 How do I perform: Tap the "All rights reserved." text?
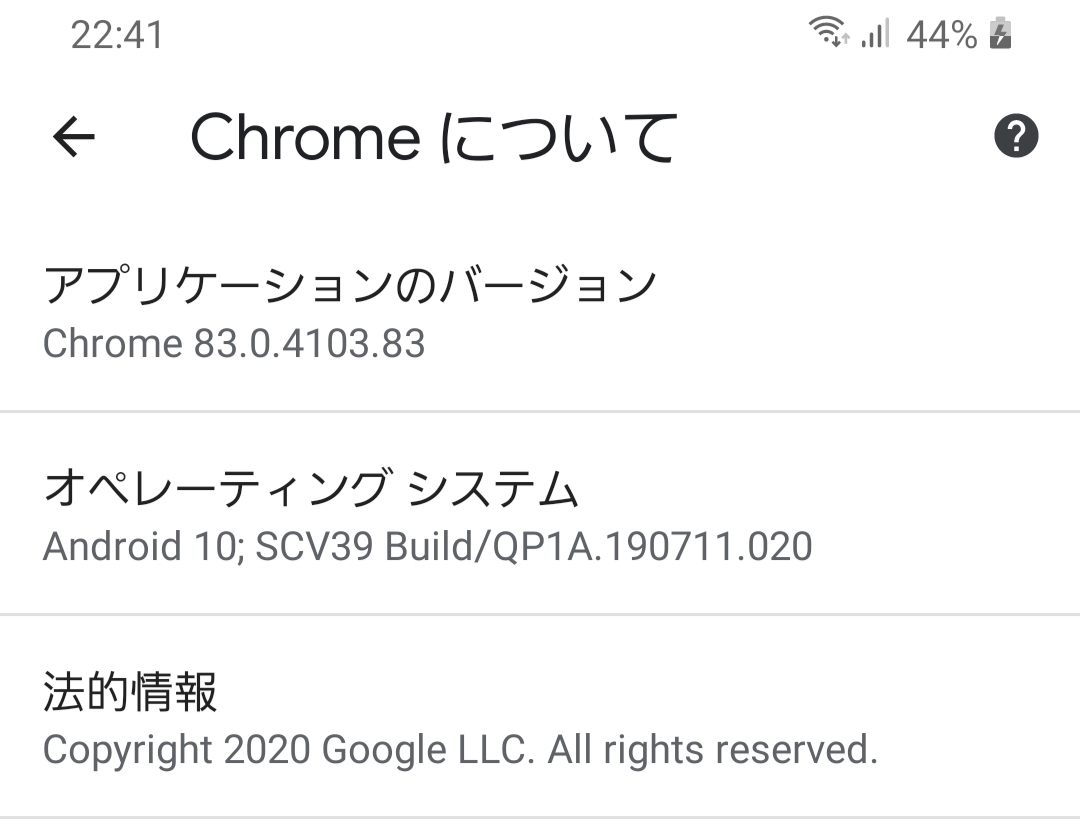712,750
